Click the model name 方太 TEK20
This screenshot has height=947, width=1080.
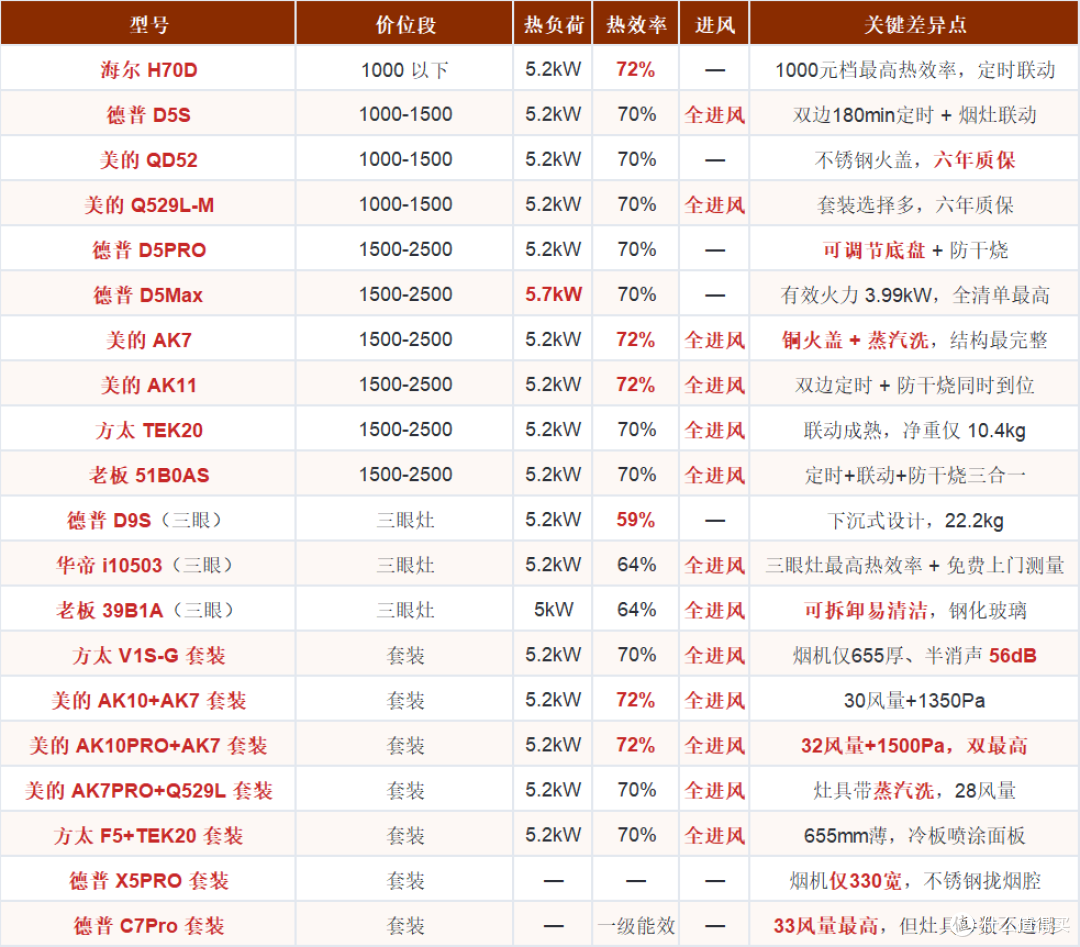(149, 430)
